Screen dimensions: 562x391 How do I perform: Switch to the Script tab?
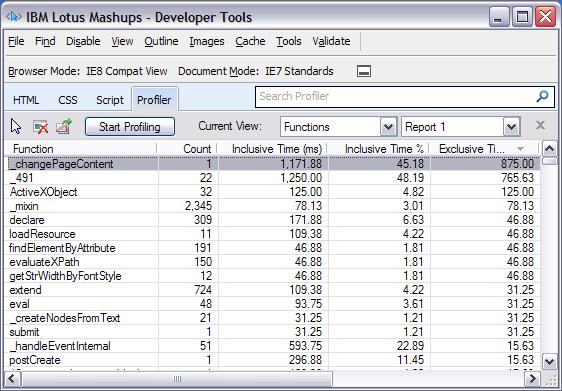click(x=110, y=100)
